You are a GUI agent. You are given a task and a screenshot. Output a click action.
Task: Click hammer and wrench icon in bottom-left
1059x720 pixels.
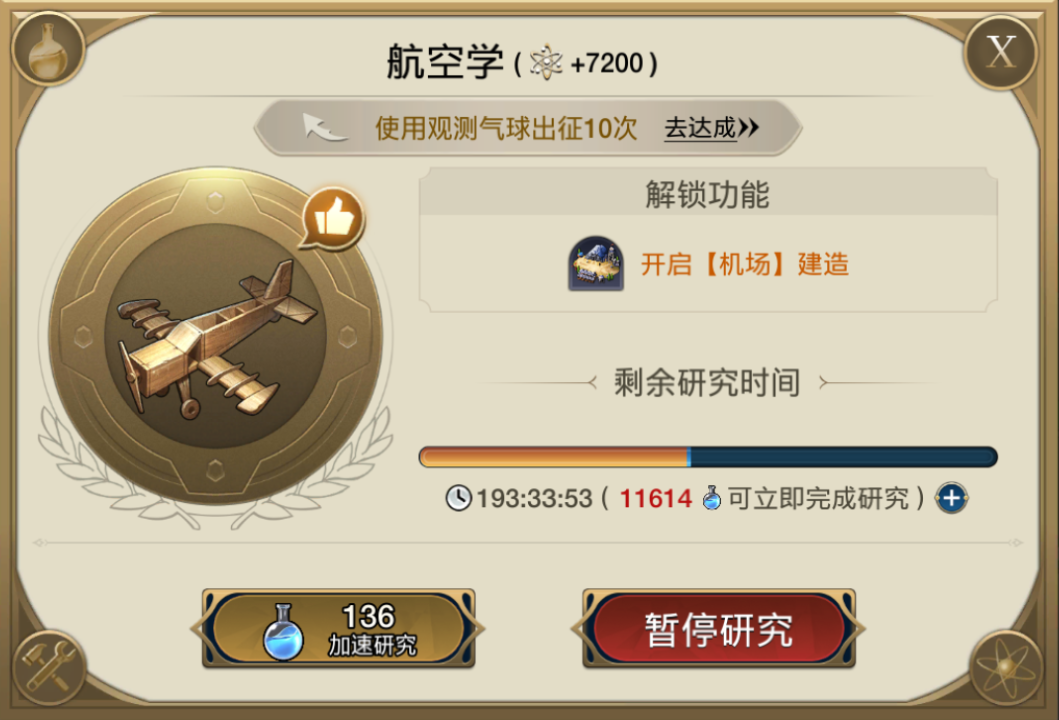tap(46, 668)
